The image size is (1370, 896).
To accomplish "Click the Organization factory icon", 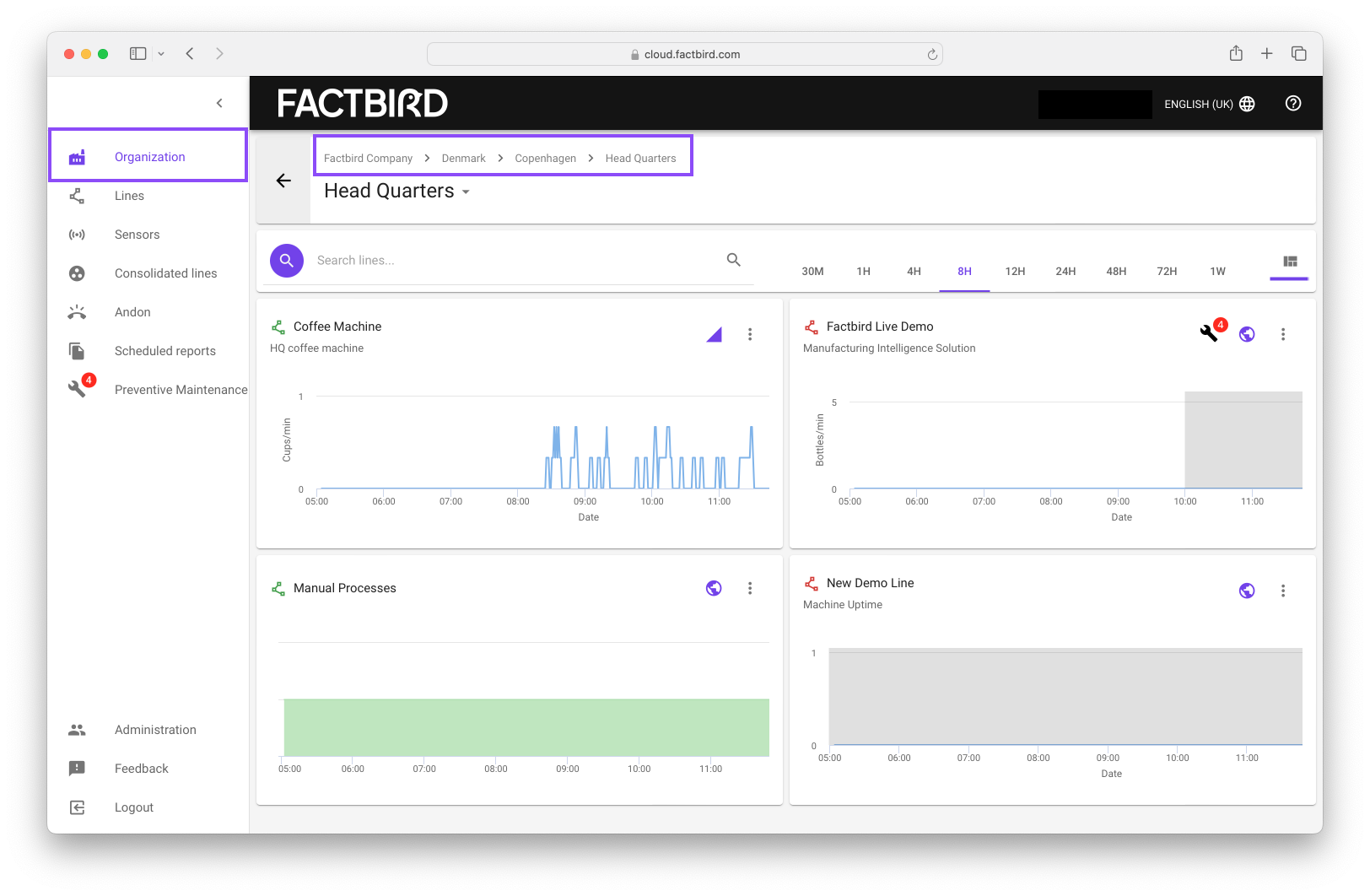I will pos(77,157).
